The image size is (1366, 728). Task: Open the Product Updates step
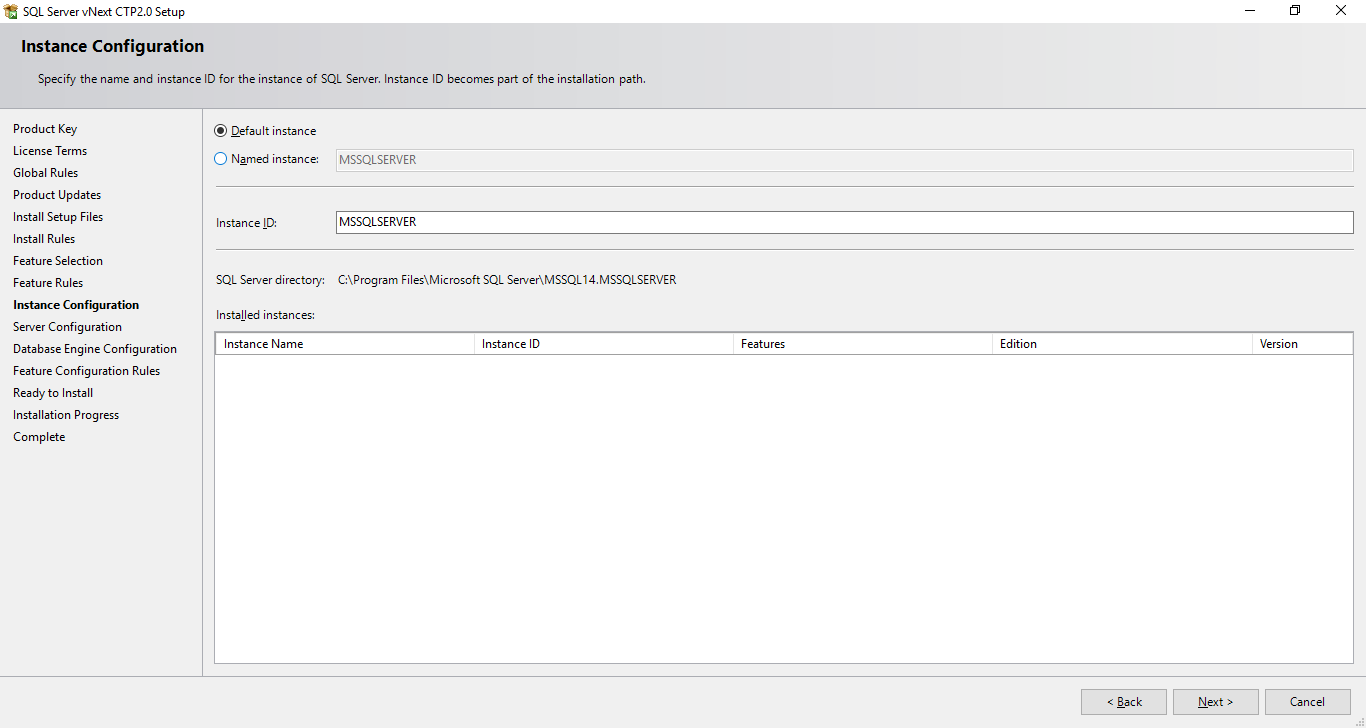57,195
